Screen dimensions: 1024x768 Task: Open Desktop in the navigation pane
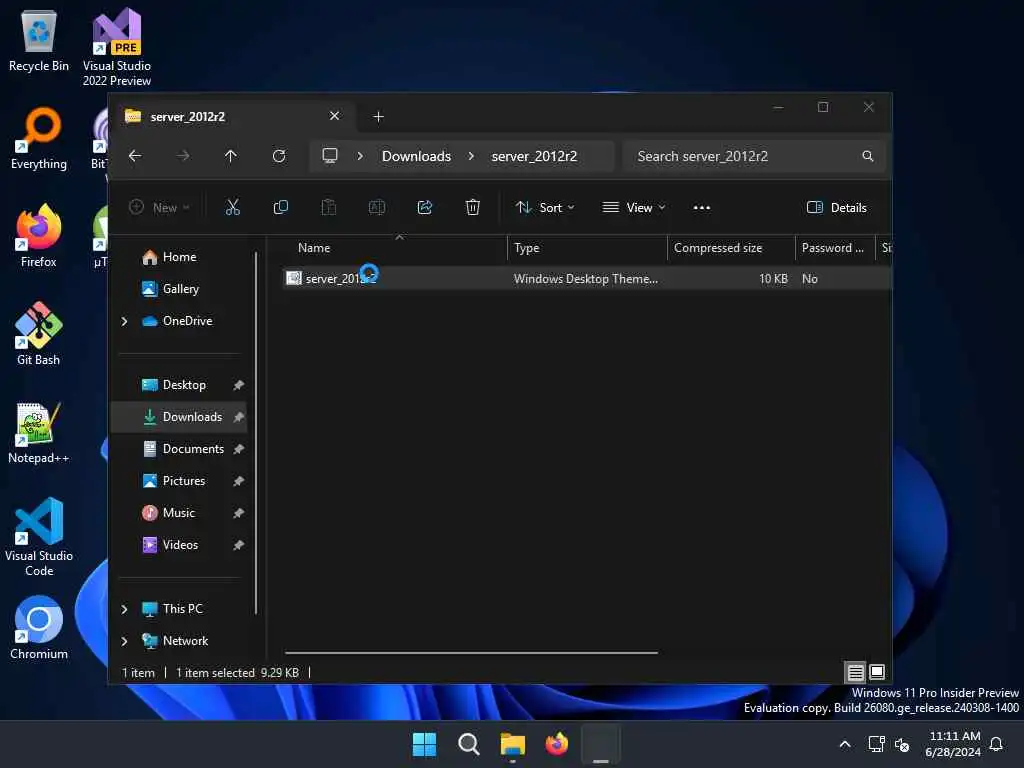[x=179, y=385]
